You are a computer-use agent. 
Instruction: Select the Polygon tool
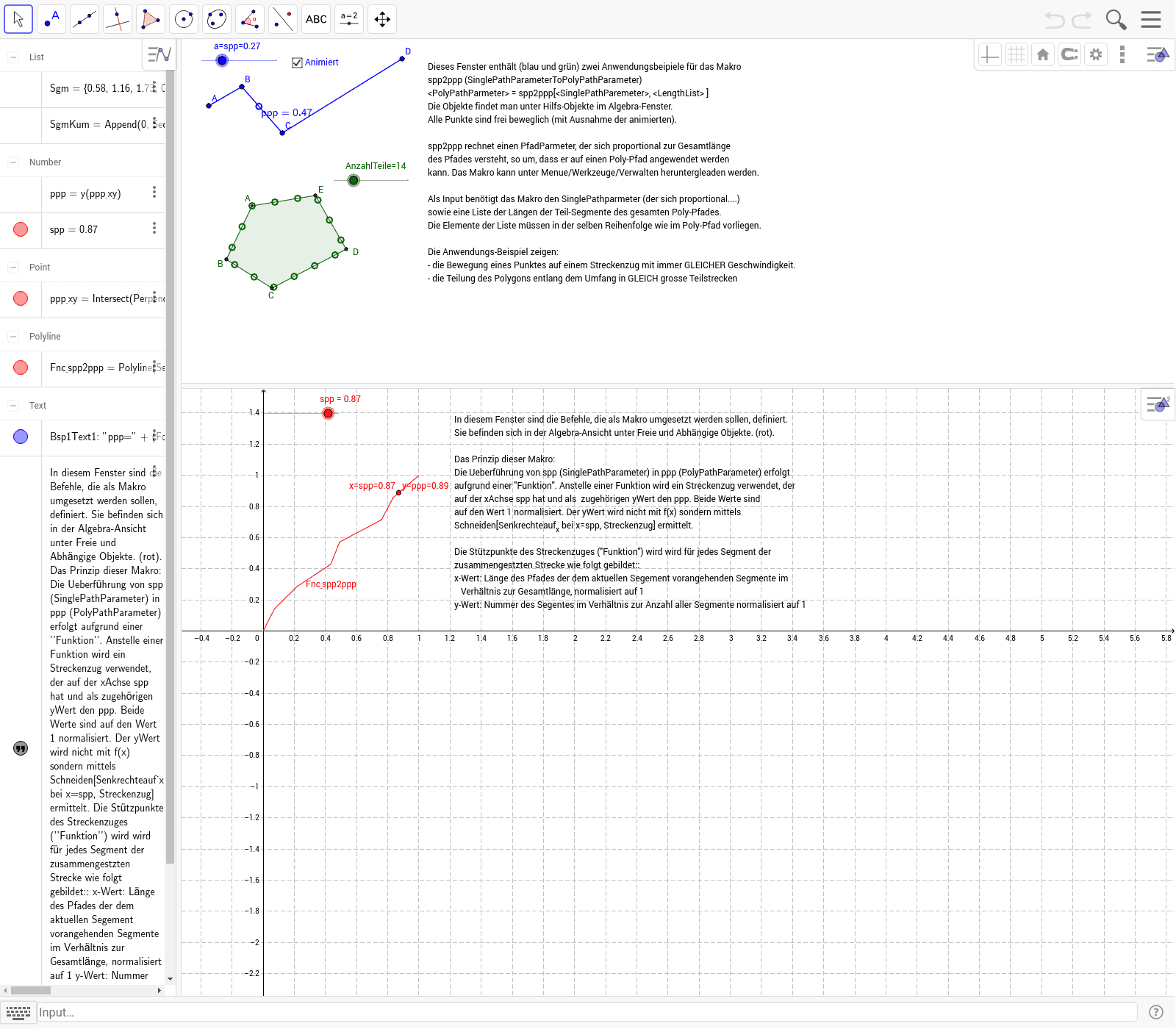(x=151, y=19)
